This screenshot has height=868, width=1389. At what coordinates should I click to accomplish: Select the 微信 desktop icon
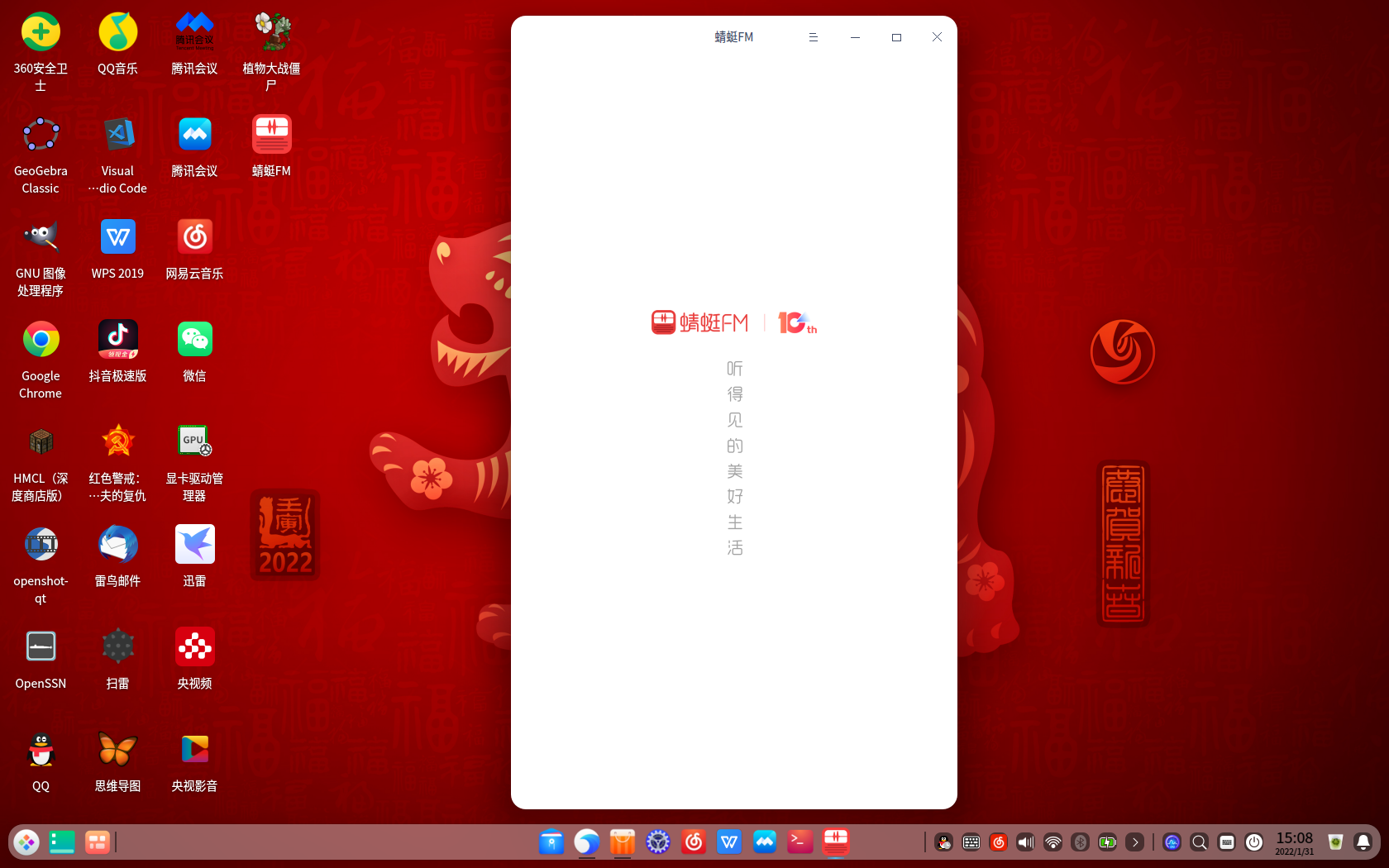194,351
